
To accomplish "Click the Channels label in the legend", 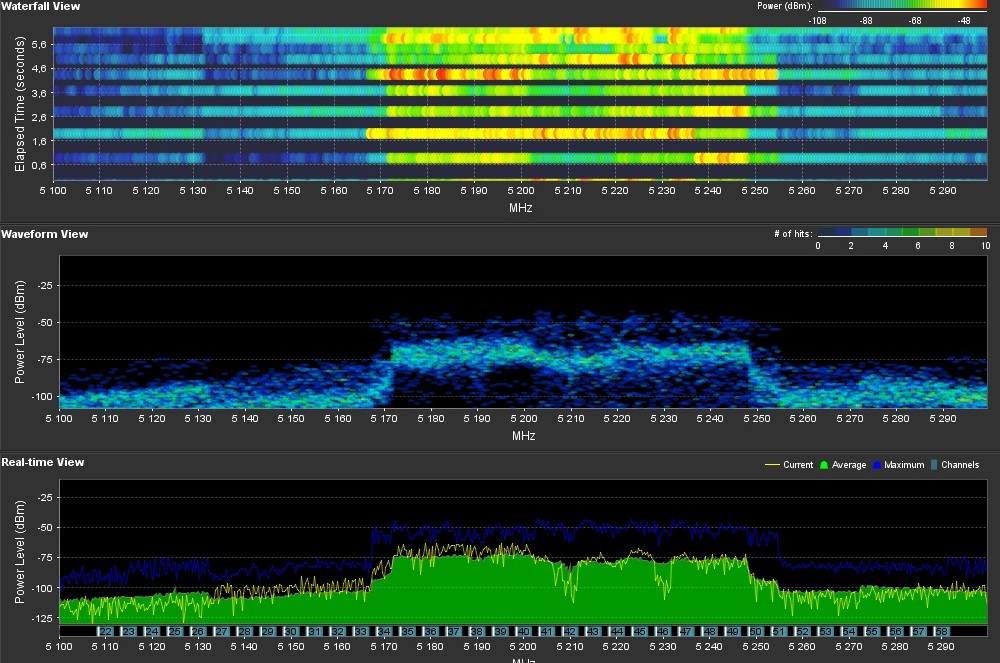I will click(x=960, y=464).
